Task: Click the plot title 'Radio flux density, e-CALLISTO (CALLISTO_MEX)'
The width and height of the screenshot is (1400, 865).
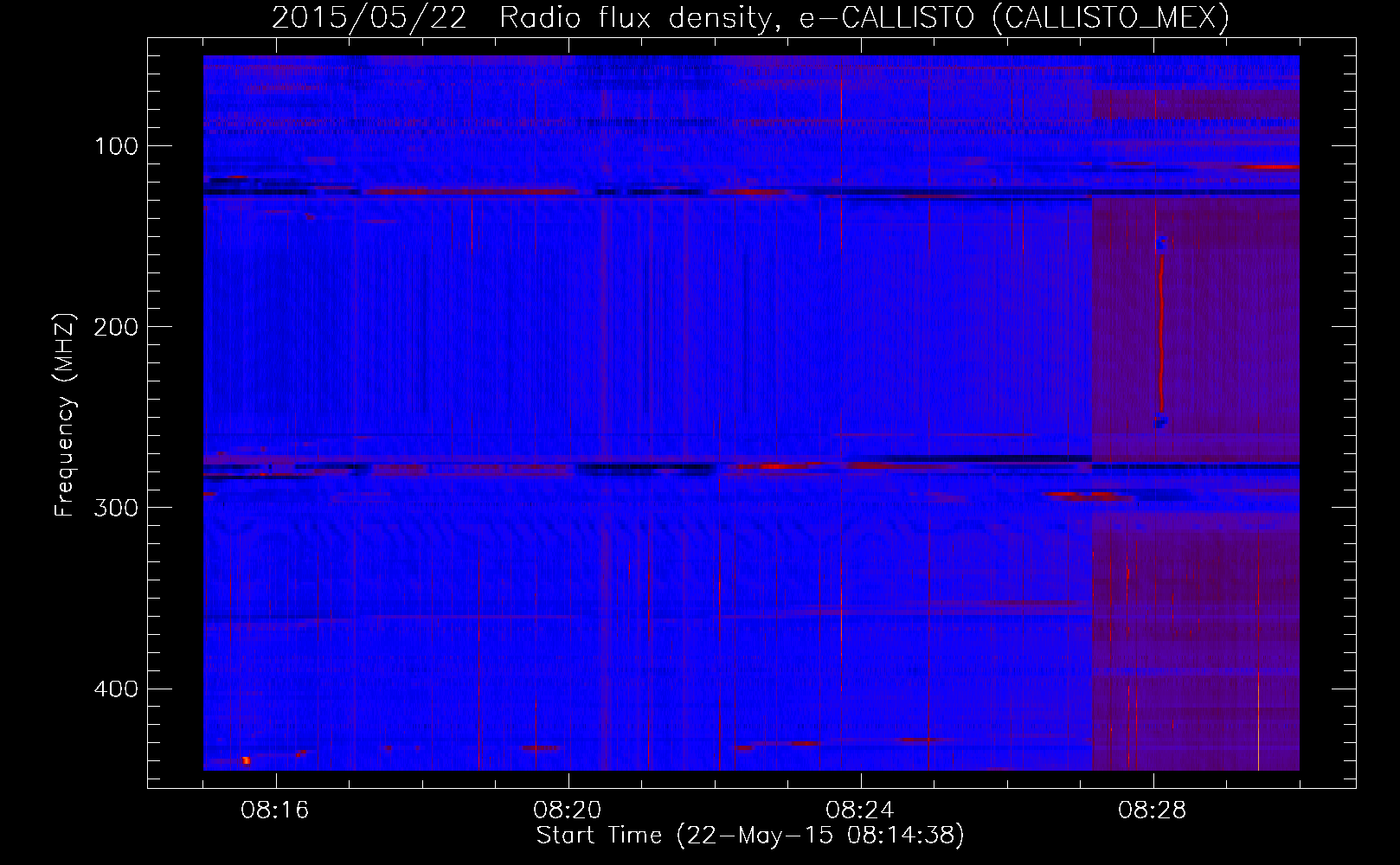Action: tap(864, 17)
